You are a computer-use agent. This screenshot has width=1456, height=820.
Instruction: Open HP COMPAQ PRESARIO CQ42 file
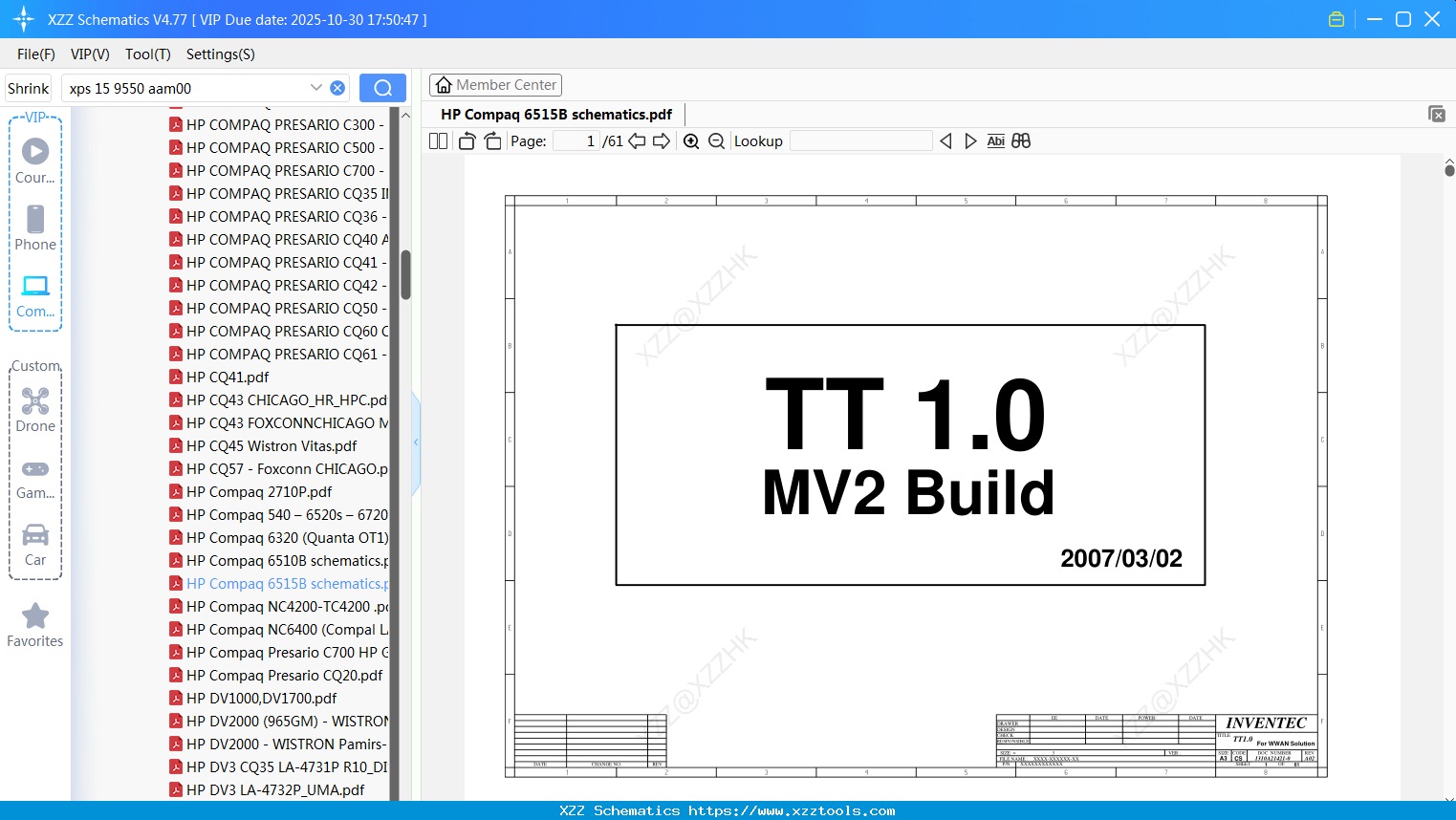tap(278, 285)
